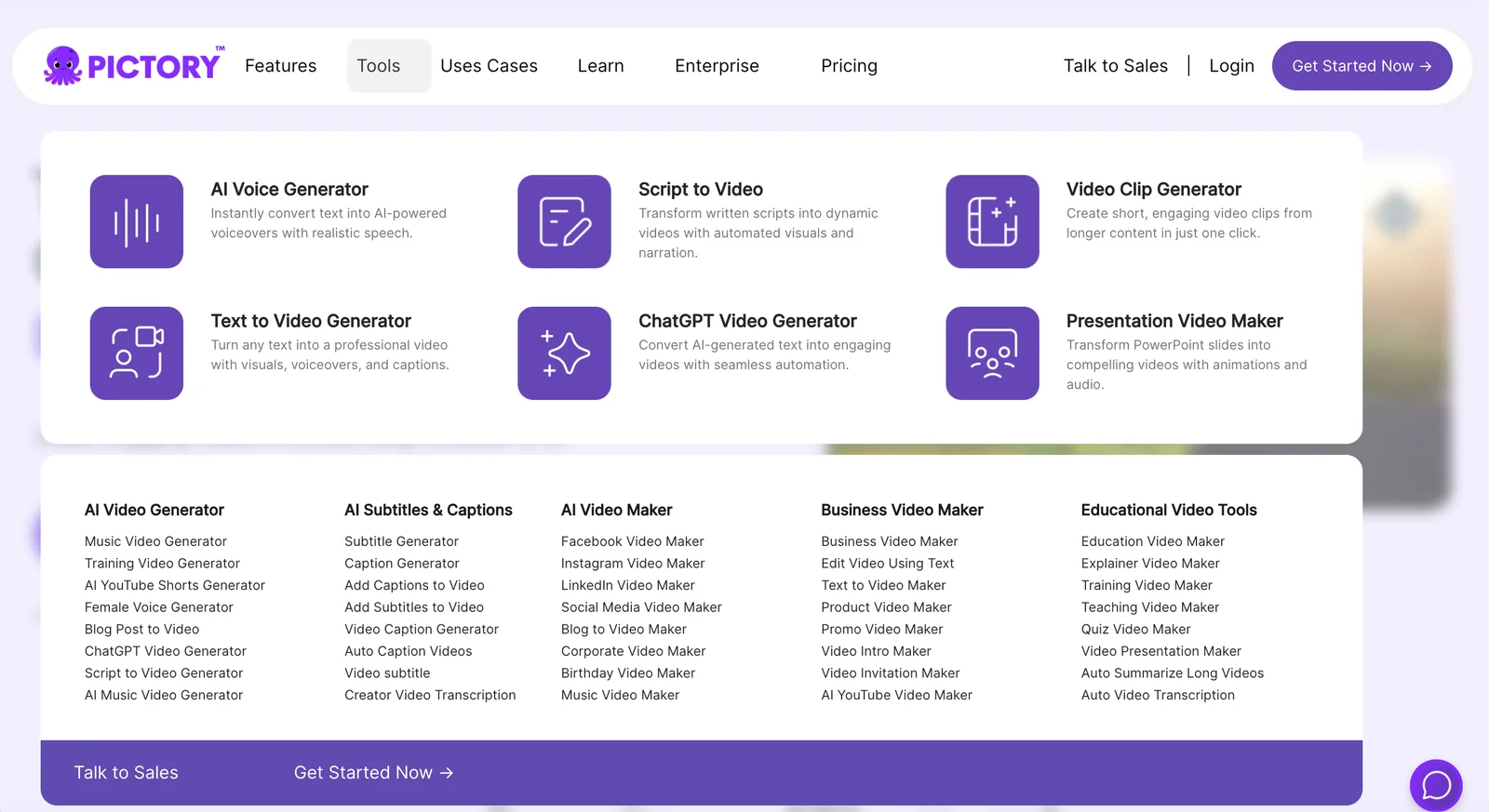This screenshot has height=812, width=1489.
Task: Open the Subtitle Generator link
Action: (x=401, y=541)
